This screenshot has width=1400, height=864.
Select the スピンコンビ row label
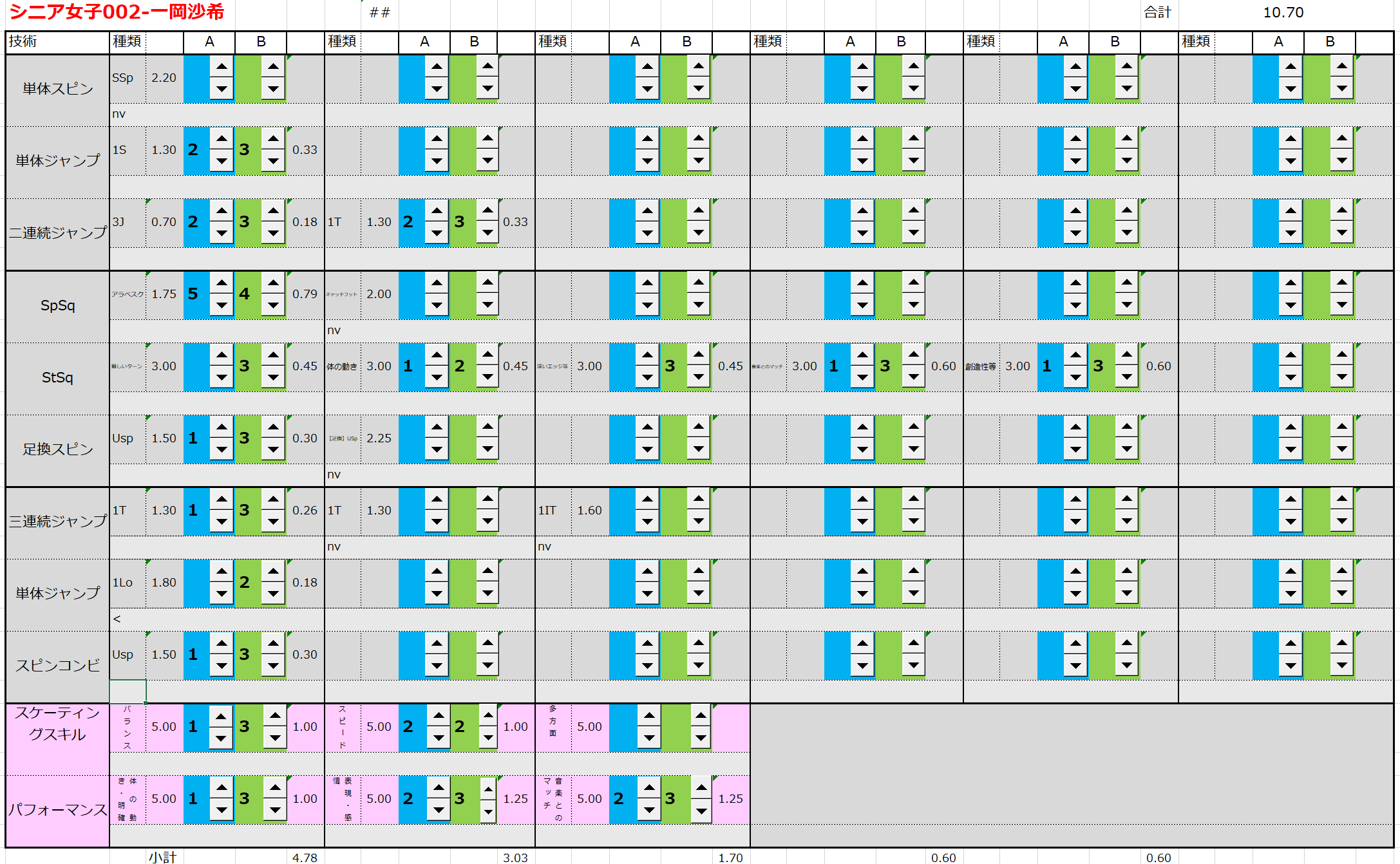point(57,666)
